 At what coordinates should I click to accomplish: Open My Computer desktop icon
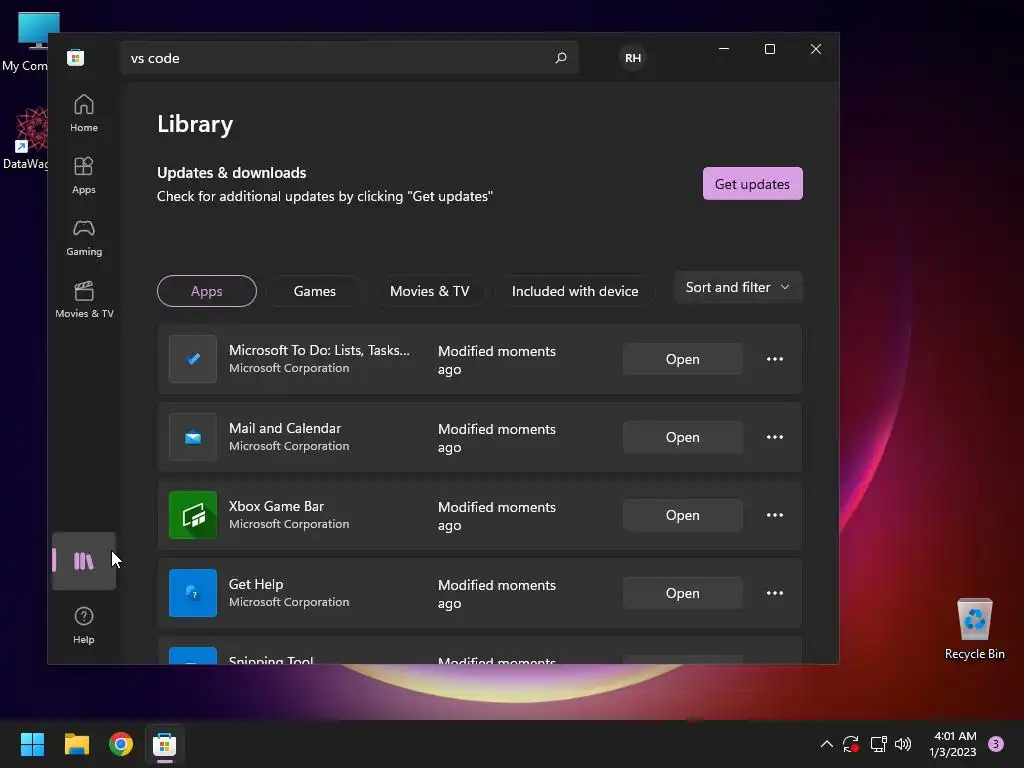pyautogui.click(x=29, y=42)
